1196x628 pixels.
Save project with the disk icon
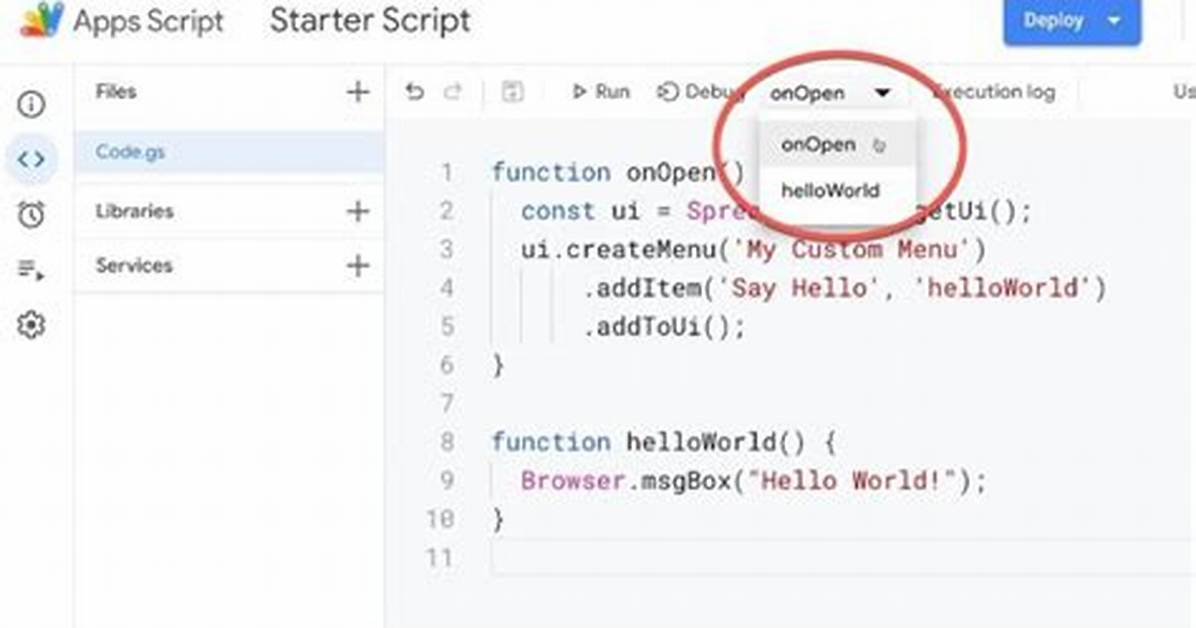pos(512,92)
